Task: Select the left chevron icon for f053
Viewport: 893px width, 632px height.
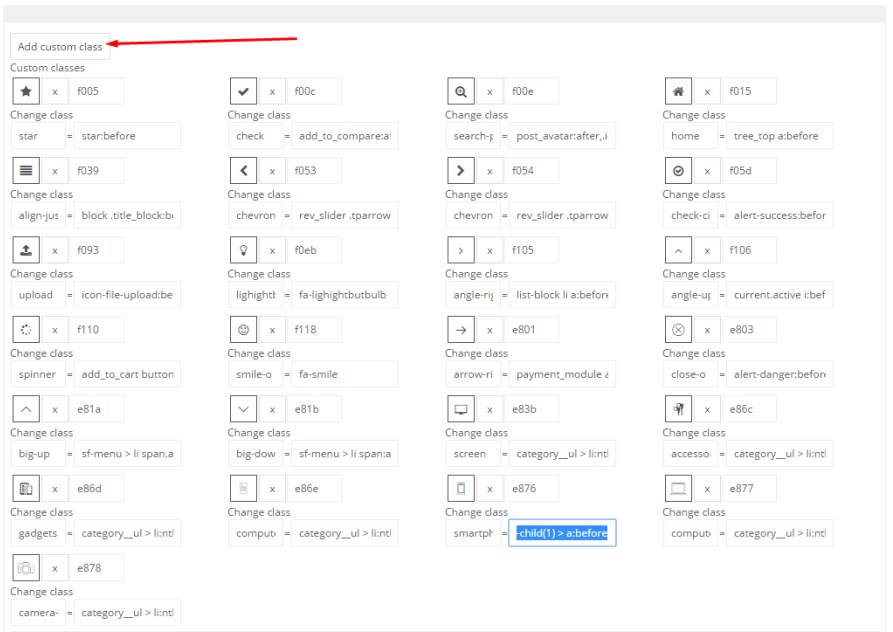Action: (243, 170)
